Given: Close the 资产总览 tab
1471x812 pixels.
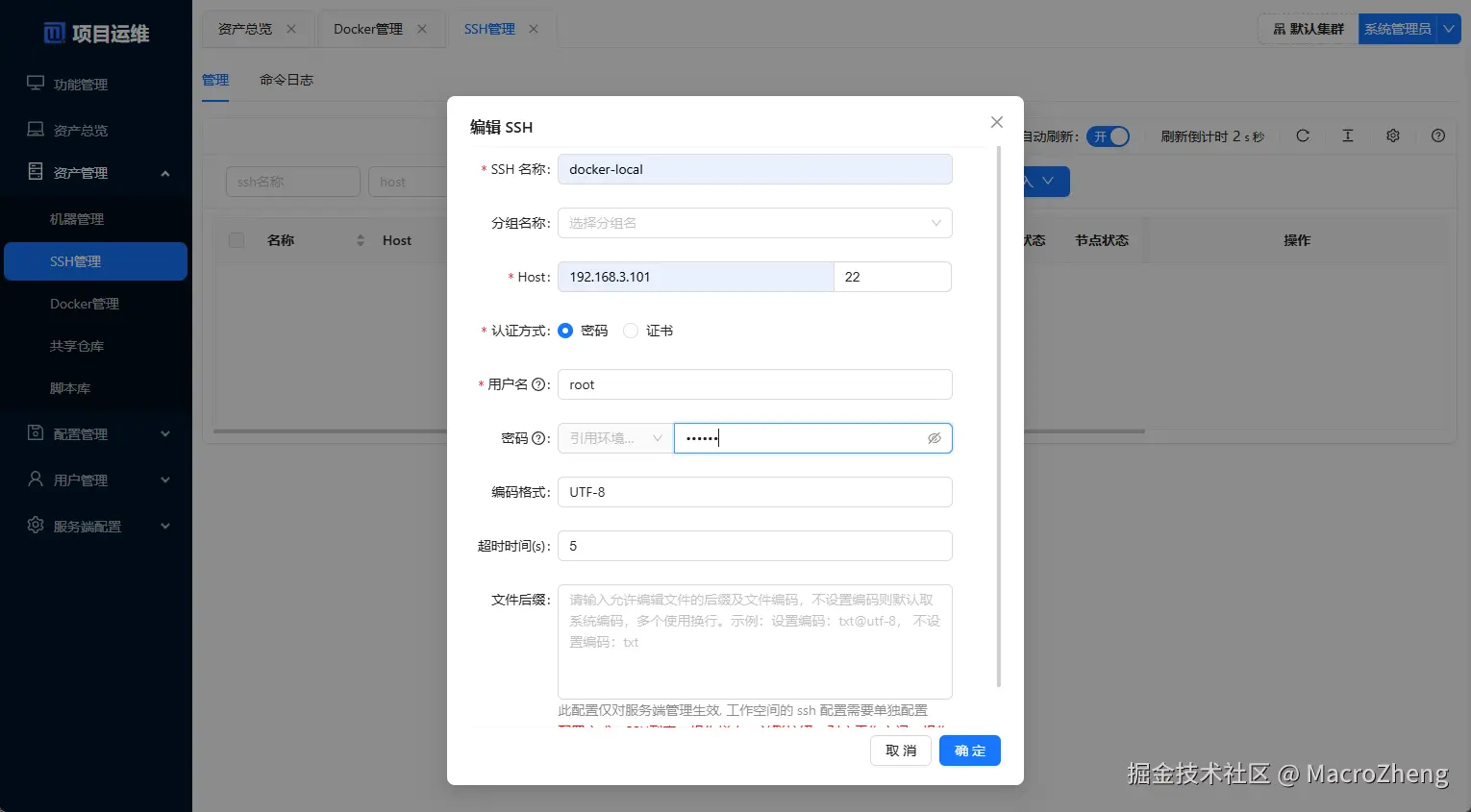Looking at the screenshot, I should click(291, 29).
